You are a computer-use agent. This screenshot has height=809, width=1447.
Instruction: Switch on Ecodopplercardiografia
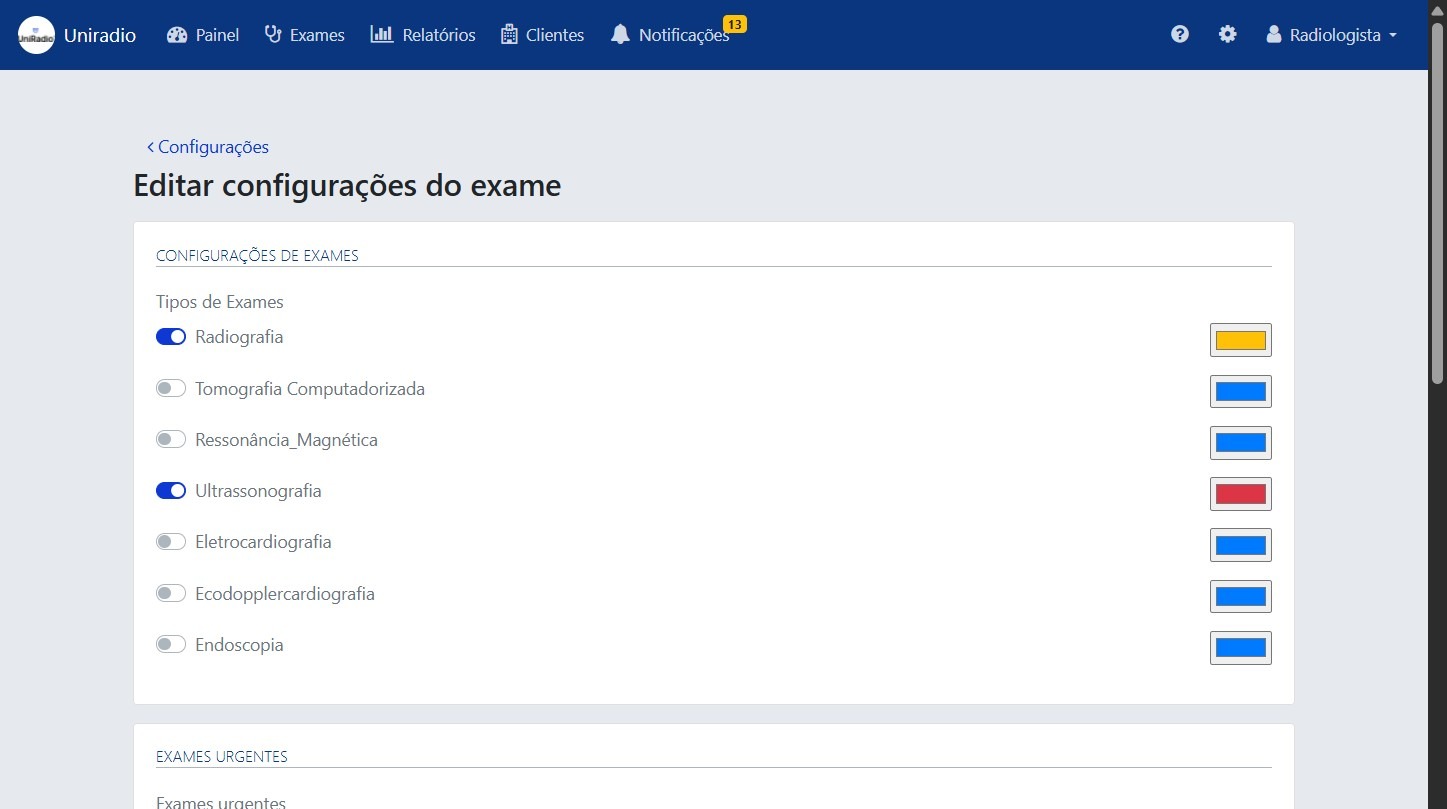pos(170,593)
